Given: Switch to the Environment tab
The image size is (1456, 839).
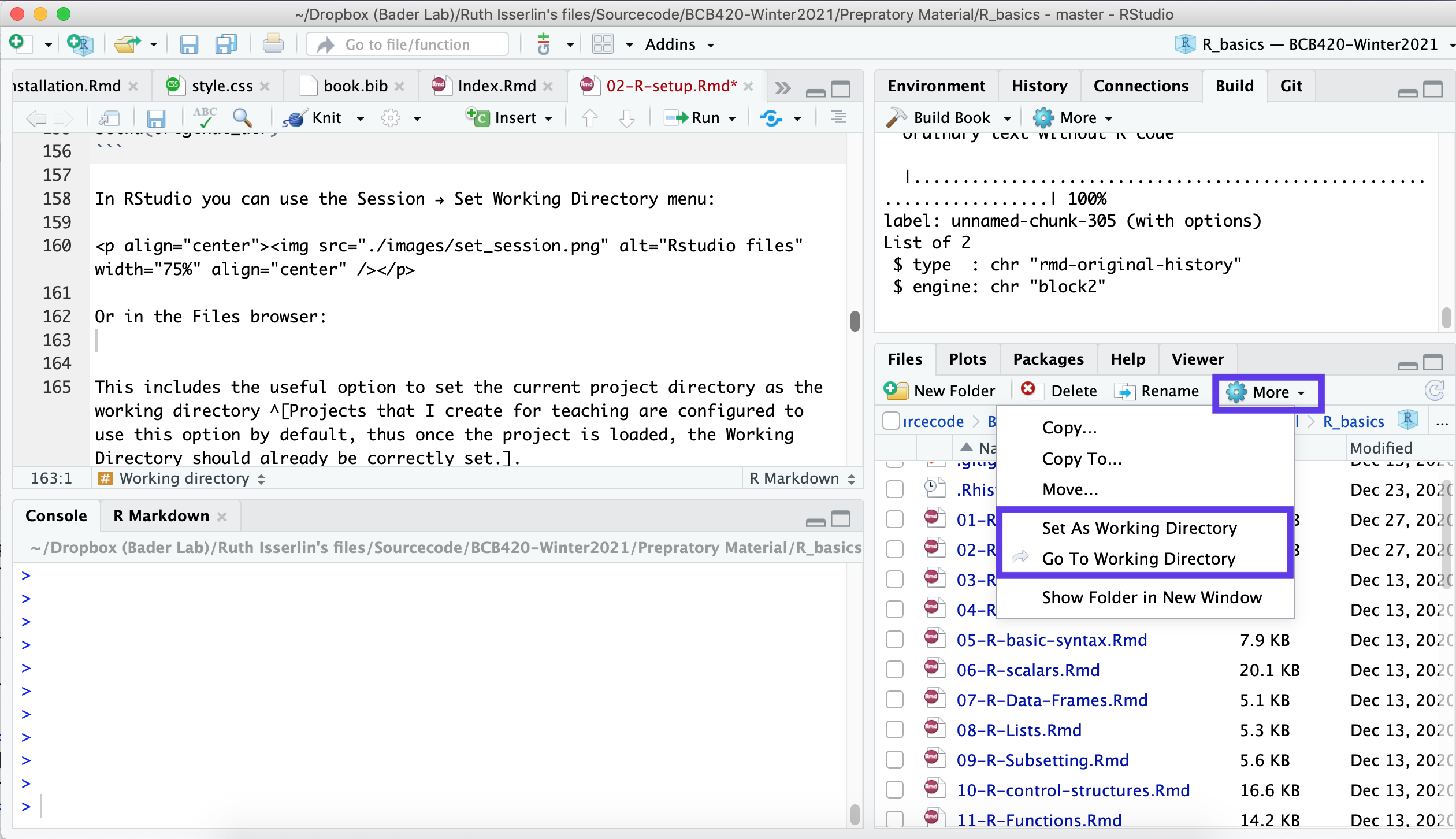Looking at the screenshot, I should coord(936,86).
